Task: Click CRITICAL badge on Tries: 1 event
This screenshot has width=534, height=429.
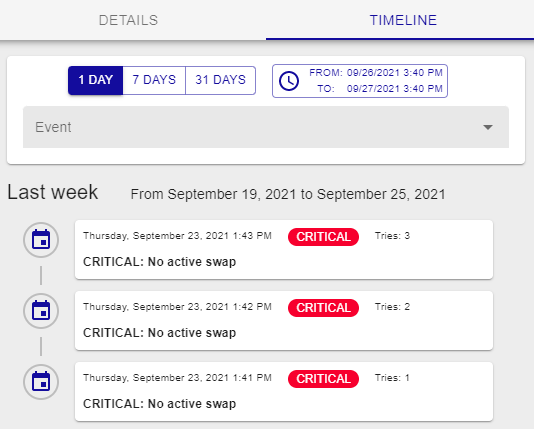Action: tap(323, 379)
